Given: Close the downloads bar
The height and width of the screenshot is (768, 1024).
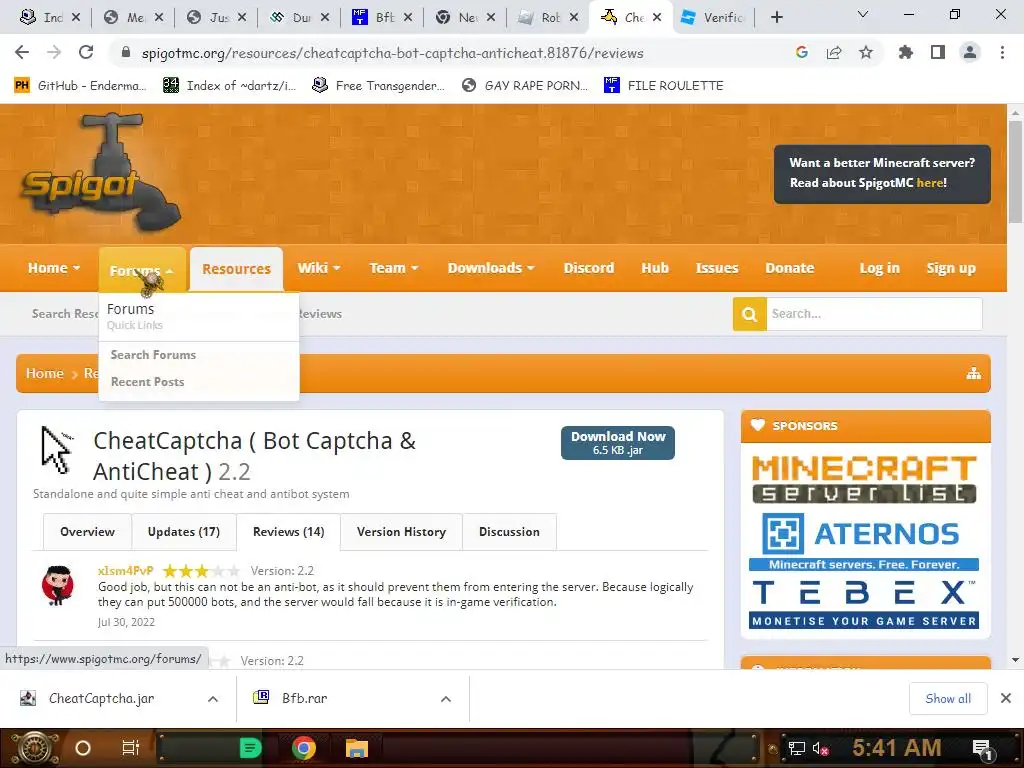Looking at the screenshot, I should coord(1006,698).
